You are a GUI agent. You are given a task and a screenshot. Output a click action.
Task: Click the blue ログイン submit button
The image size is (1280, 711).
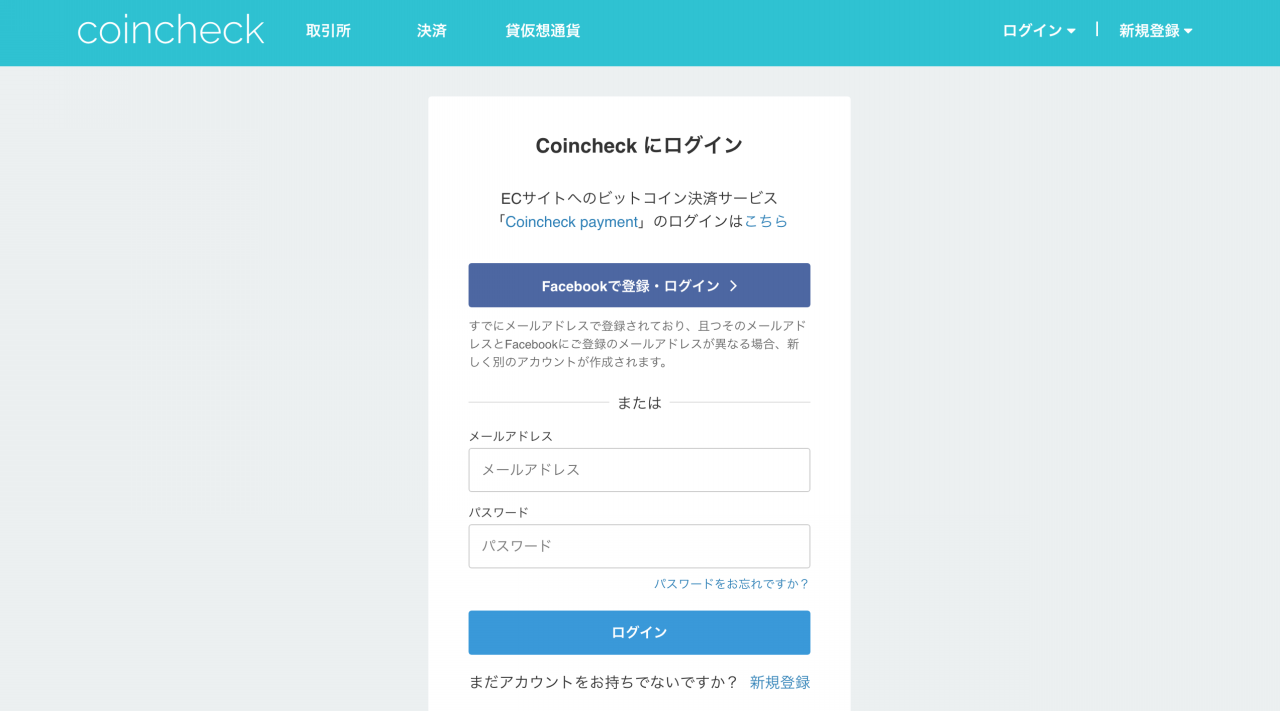tap(639, 633)
